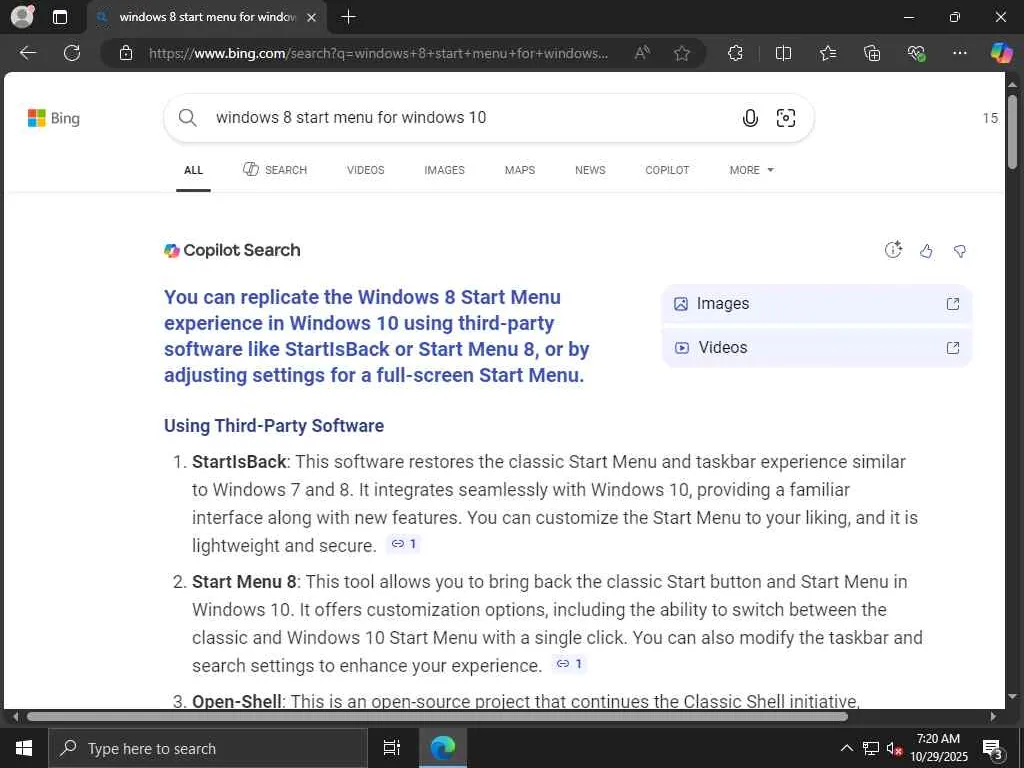Viewport: 1024px width, 768px height.
Task: Click the search magnifier icon in the Bing box
Action: click(x=187, y=118)
